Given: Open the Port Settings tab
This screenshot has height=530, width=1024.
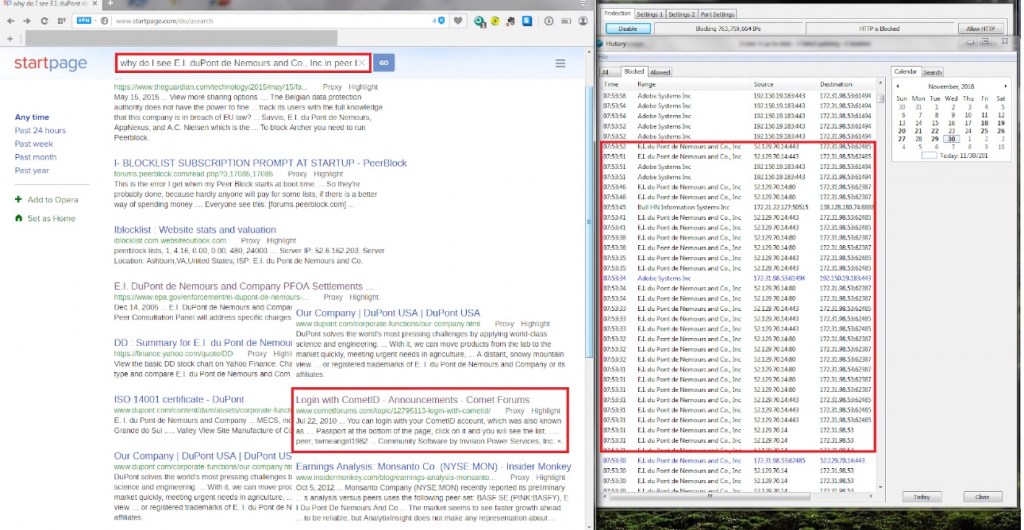Looking at the screenshot, I should pos(717,14).
